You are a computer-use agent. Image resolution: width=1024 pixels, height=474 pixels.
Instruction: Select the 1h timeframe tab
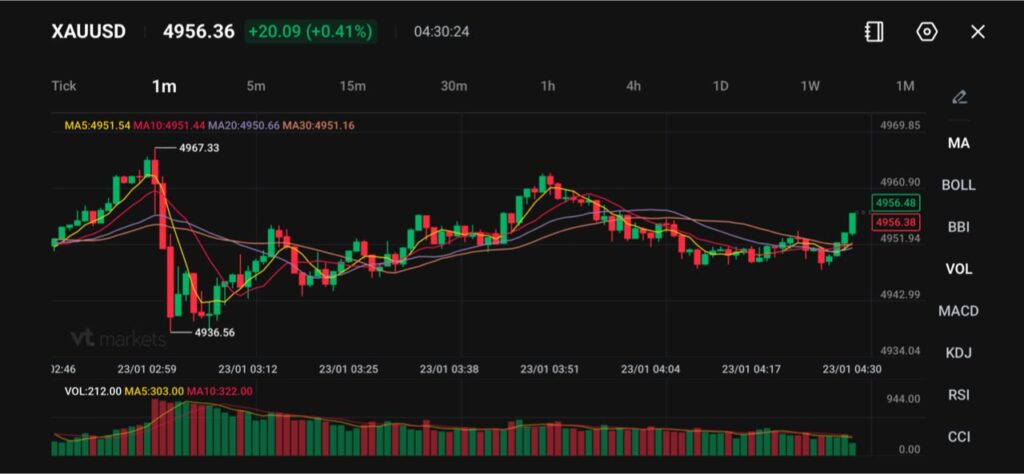click(548, 86)
